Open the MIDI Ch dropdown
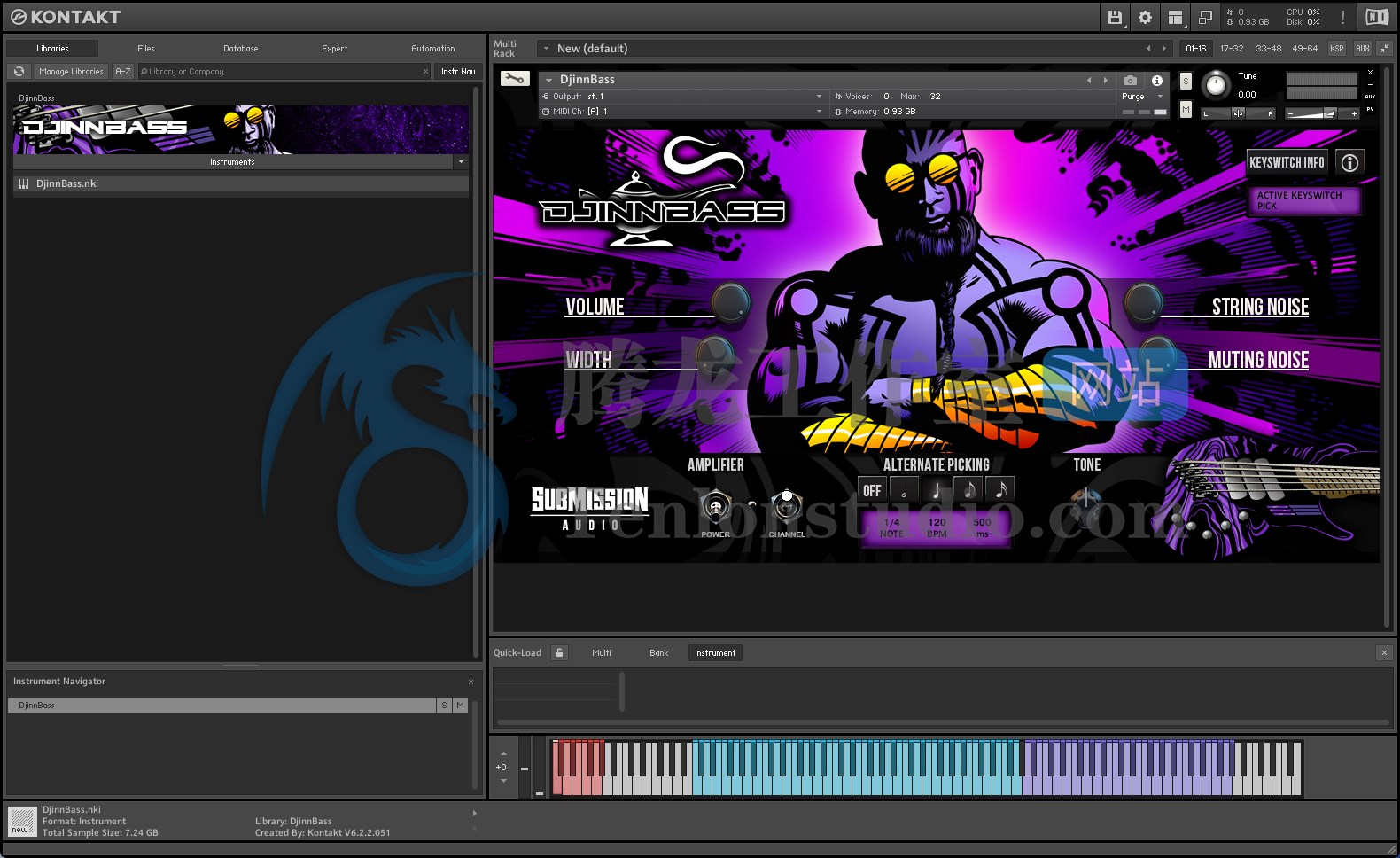Viewport: 1400px width, 858px height. [x=682, y=112]
